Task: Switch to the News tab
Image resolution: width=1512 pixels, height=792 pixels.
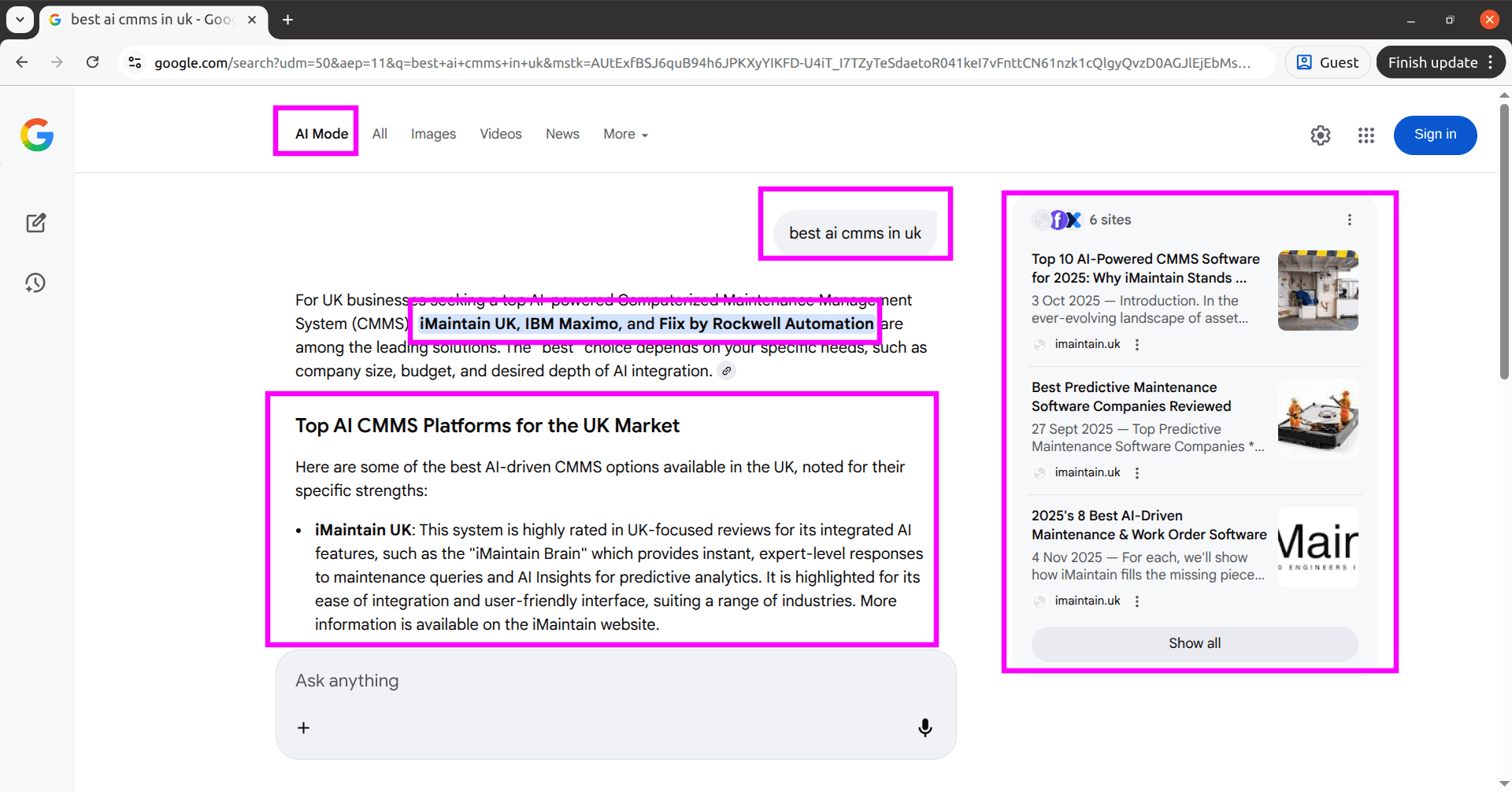Action: pos(561,134)
